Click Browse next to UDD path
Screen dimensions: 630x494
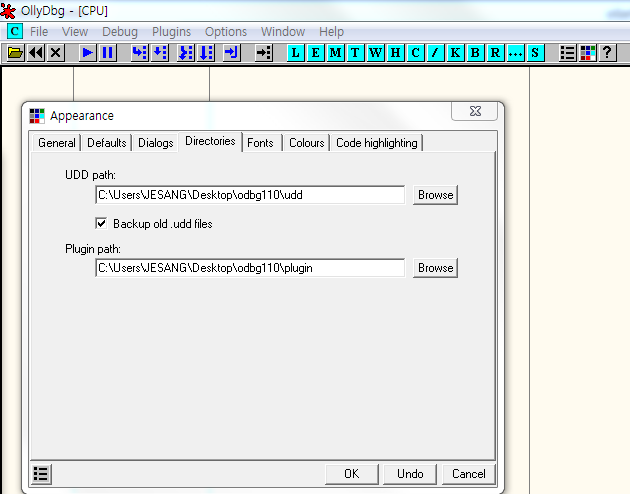click(436, 195)
